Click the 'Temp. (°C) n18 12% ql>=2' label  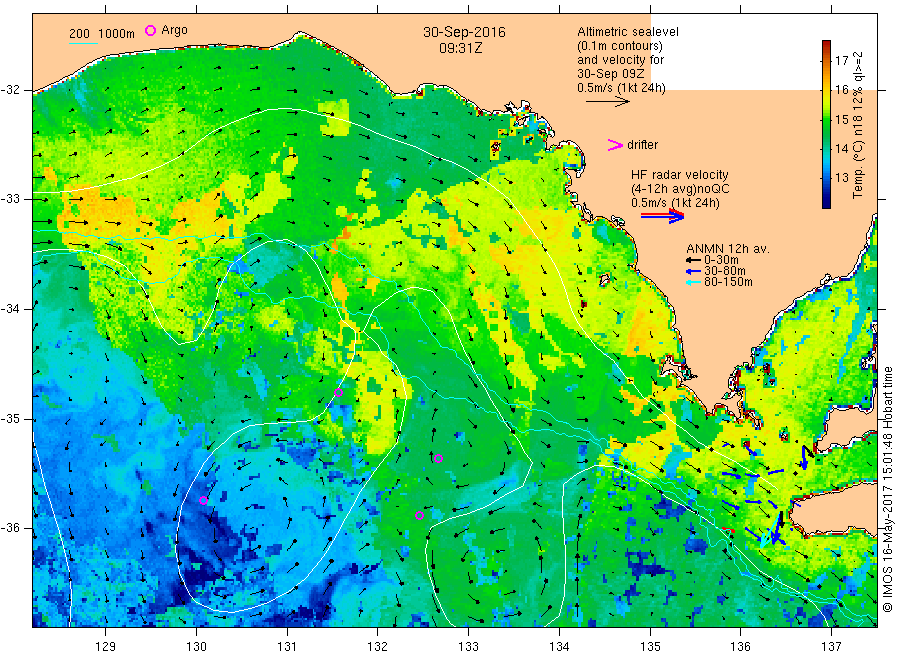858,125
